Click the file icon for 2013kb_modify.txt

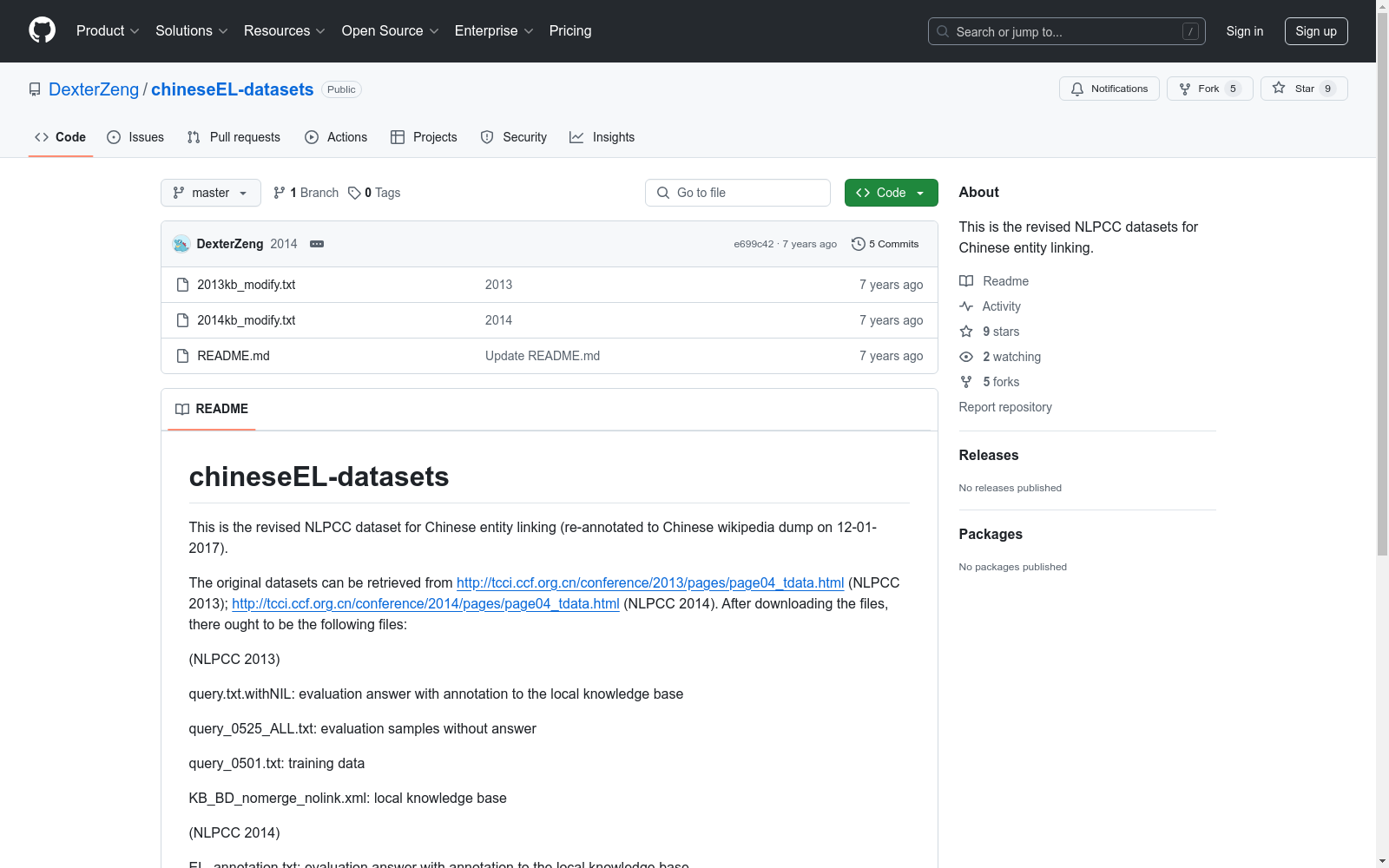[182, 285]
